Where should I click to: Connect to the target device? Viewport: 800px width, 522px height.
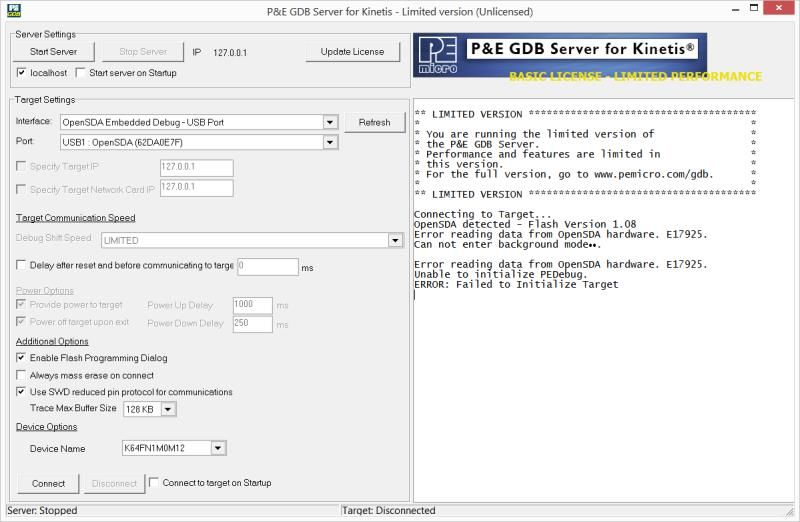(x=48, y=483)
